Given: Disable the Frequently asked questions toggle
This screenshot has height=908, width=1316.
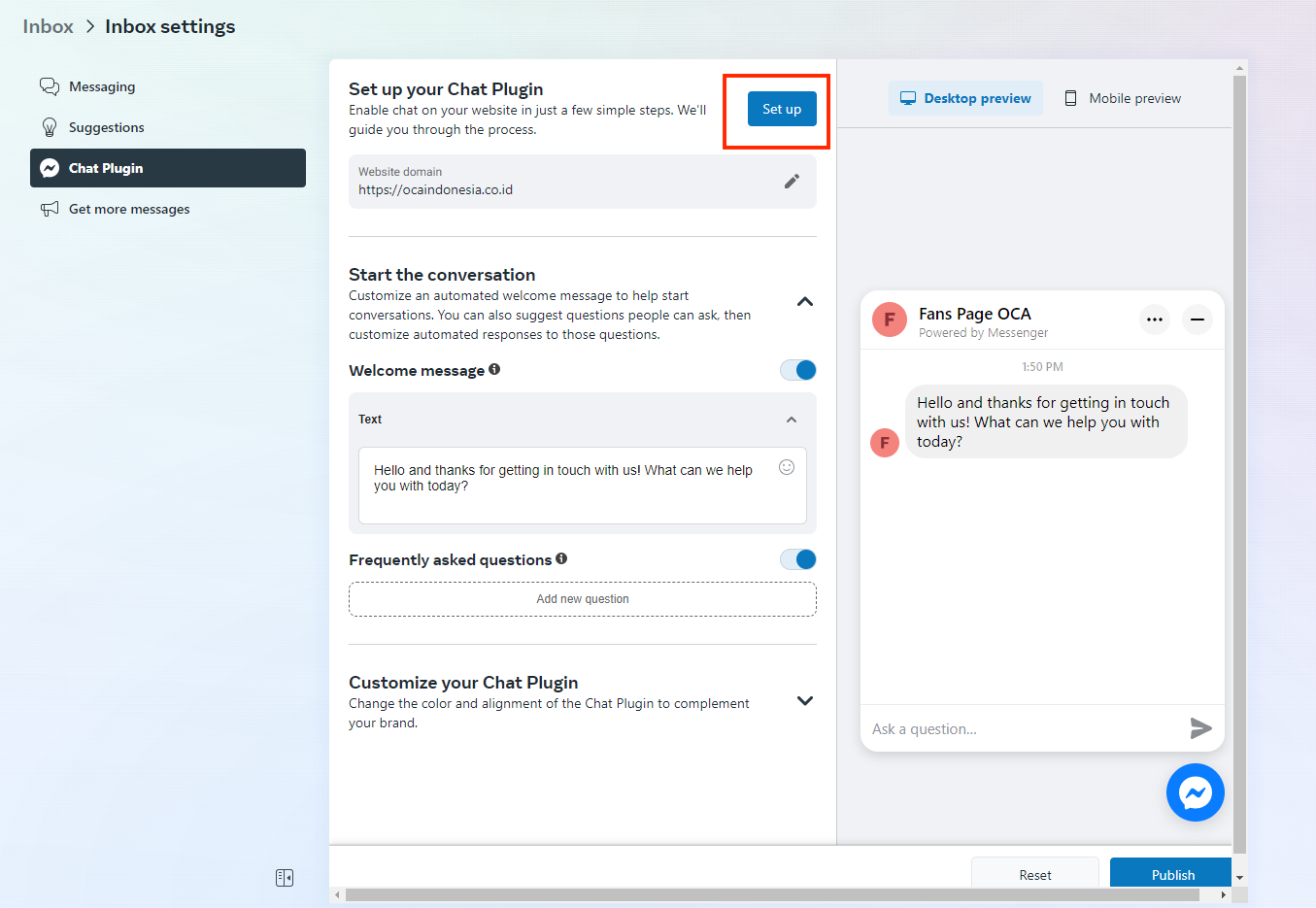Looking at the screenshot, I should coord(798,559).
